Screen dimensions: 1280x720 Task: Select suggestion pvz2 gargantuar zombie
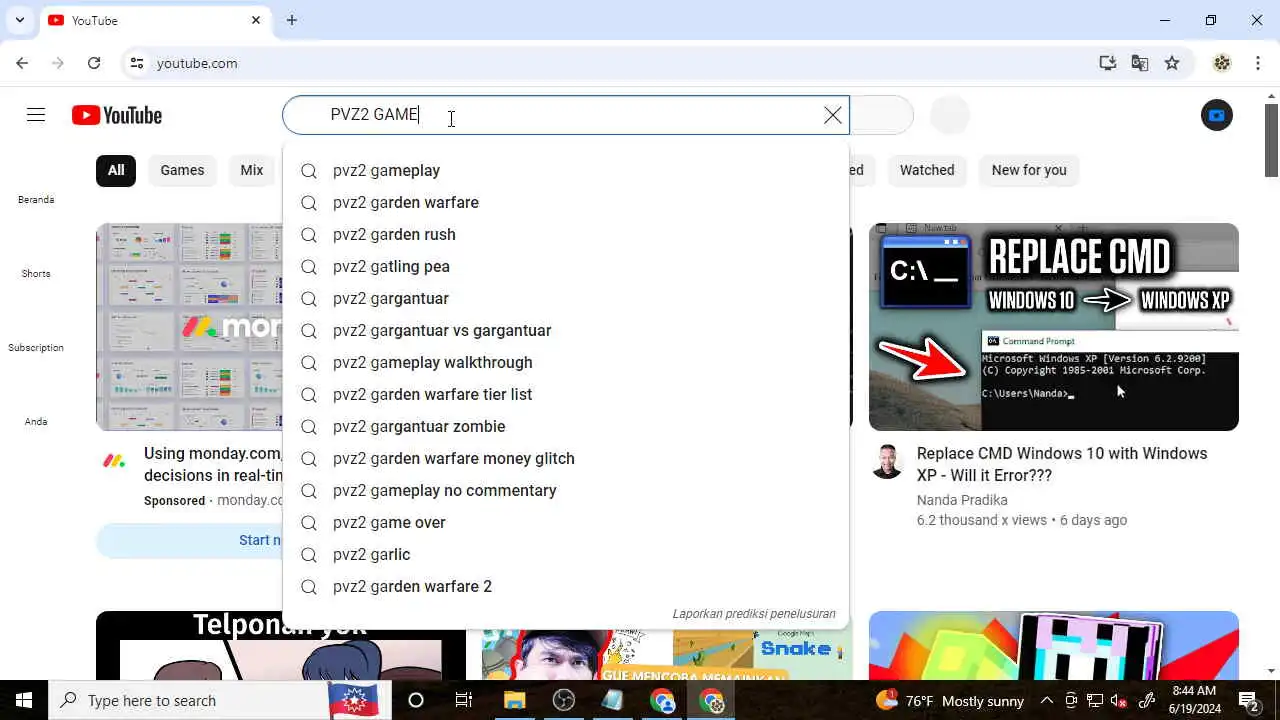tap(566, 426)
